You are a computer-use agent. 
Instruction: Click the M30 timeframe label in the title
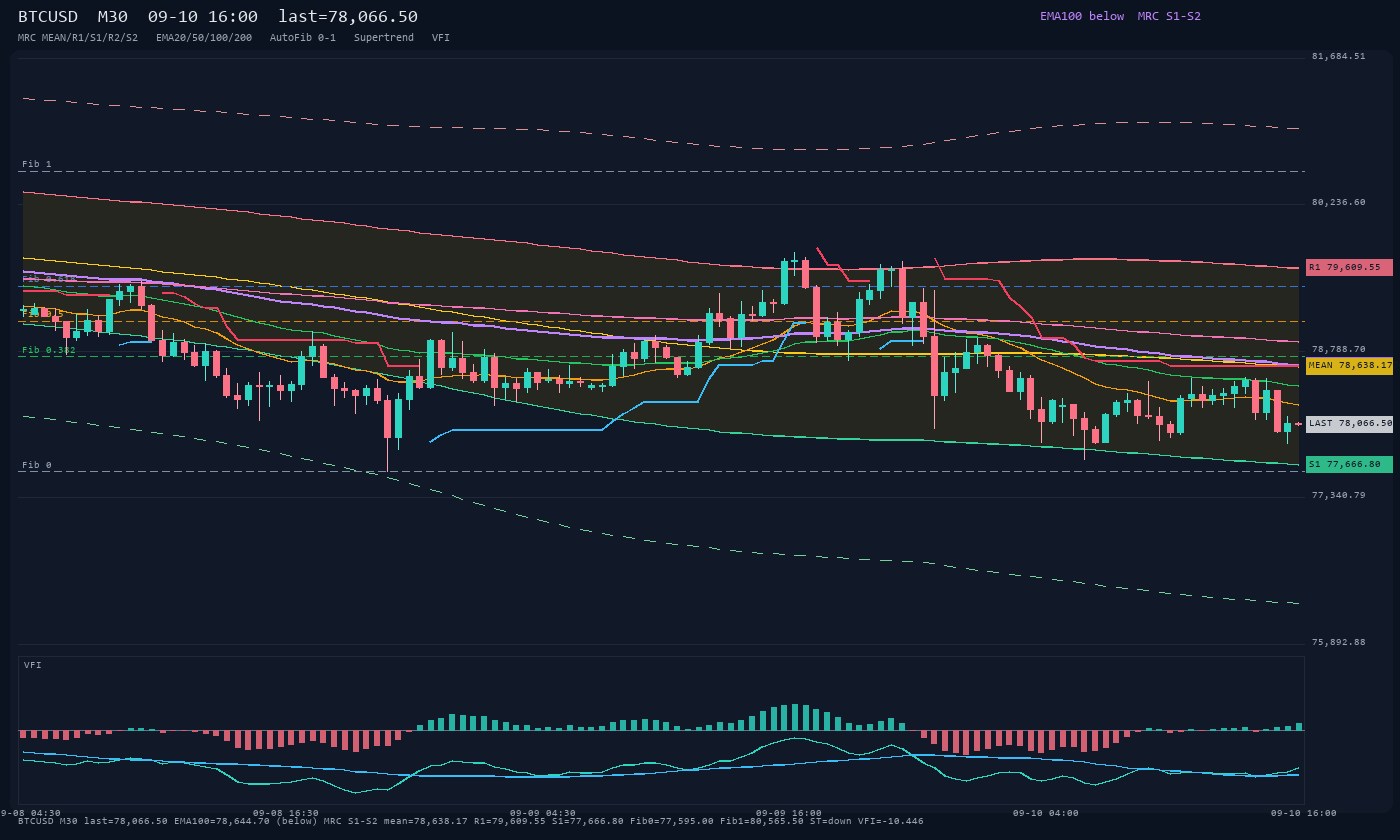pos(113,17)
